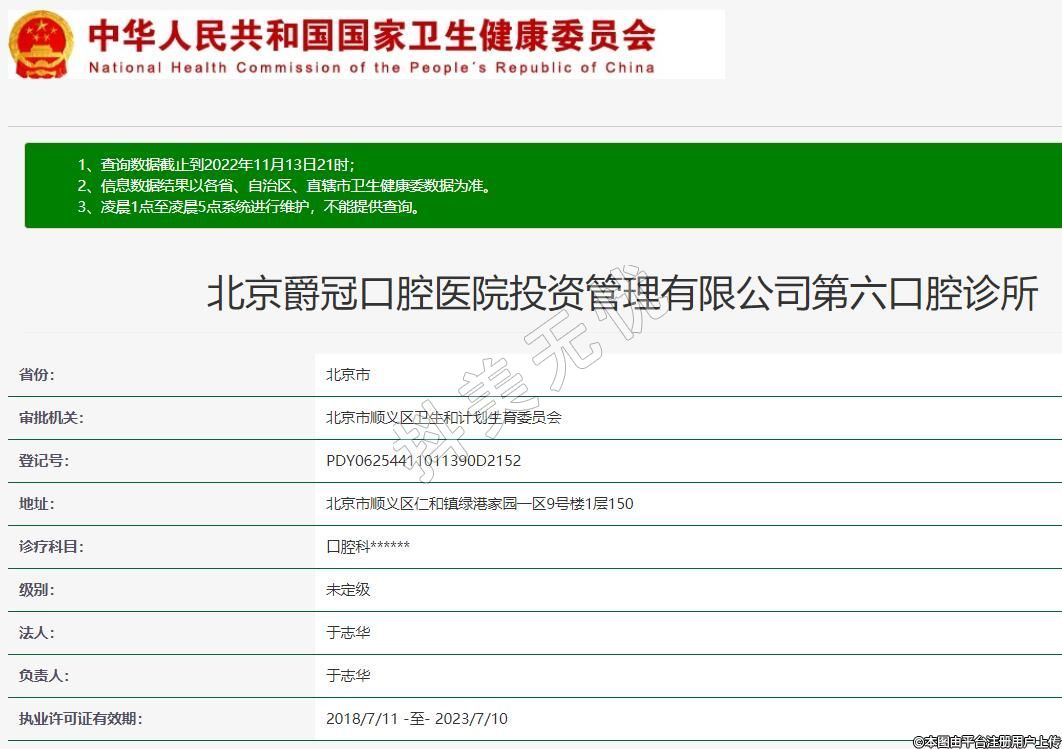The height and width of the screenshot is (749, 1062).
Task: Click the name 于志华 in the 法人 row
Action: 348,633
